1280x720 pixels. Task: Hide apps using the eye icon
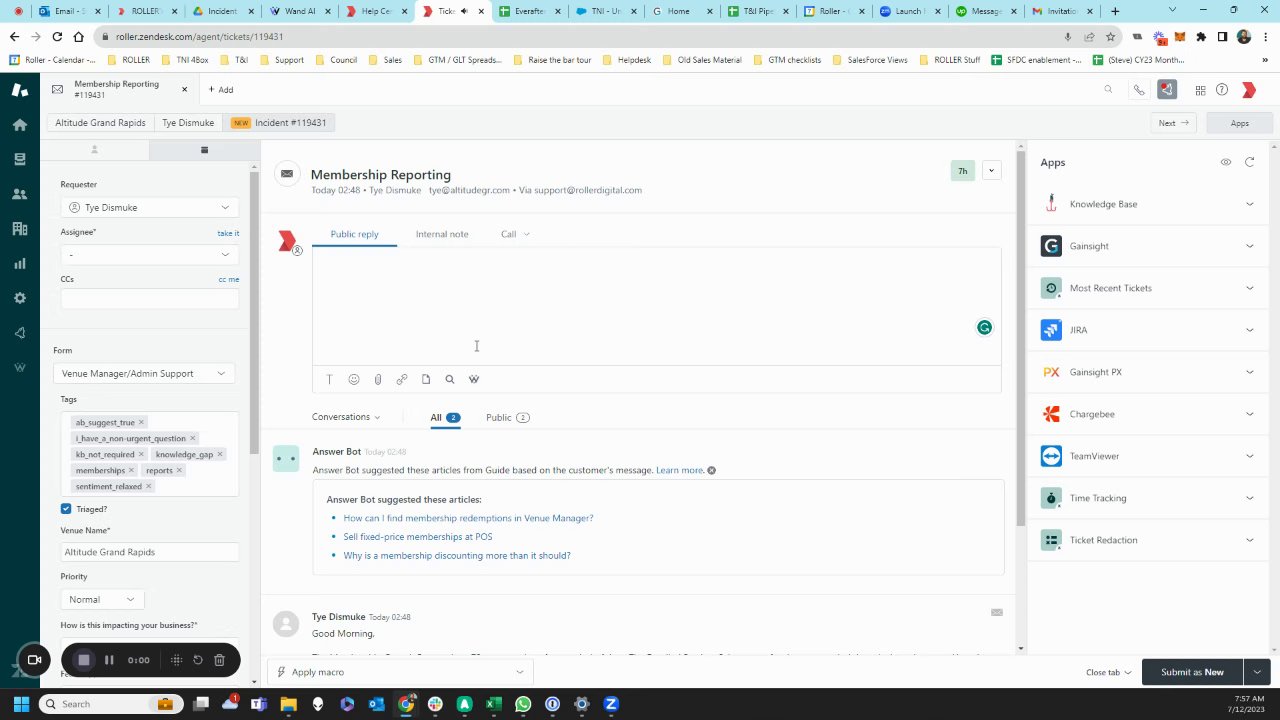tap(1226, 162)
